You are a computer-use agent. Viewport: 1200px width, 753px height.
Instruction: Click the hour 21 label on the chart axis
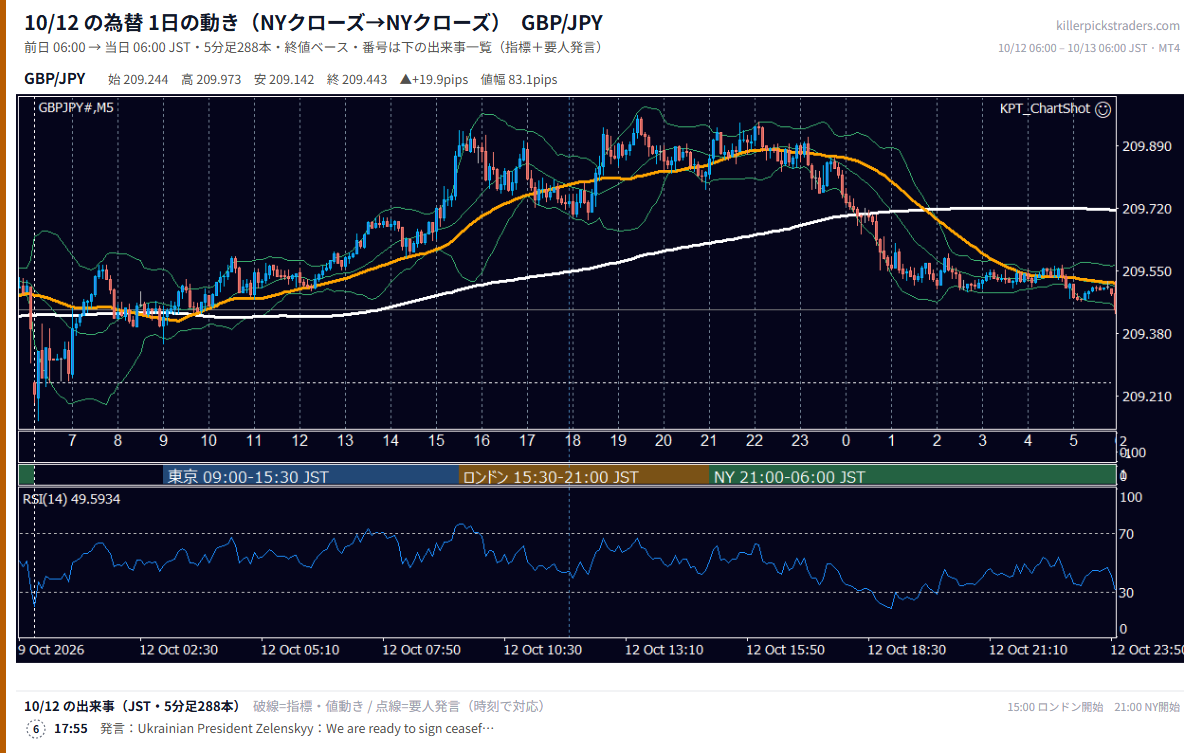[x=709, y=441]
